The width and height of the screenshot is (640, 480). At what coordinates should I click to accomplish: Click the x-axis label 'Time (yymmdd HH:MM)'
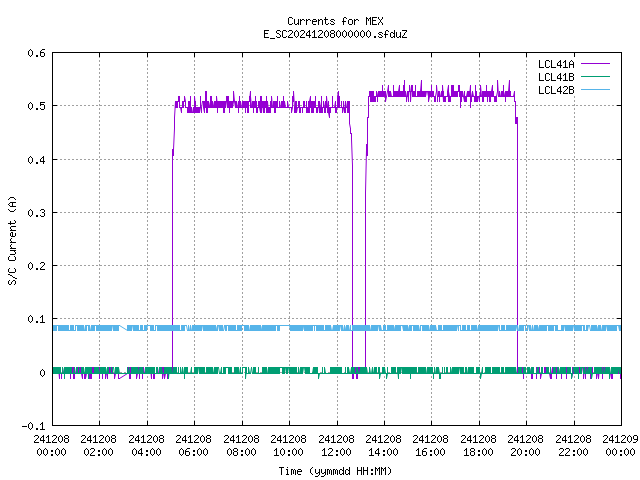click(335, 471)
